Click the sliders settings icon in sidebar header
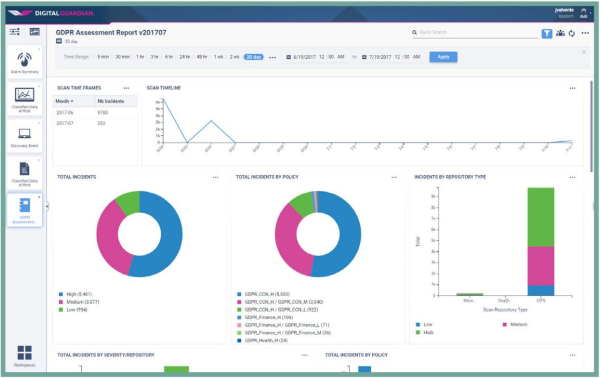The image size is (600, 378). point(15,32)
